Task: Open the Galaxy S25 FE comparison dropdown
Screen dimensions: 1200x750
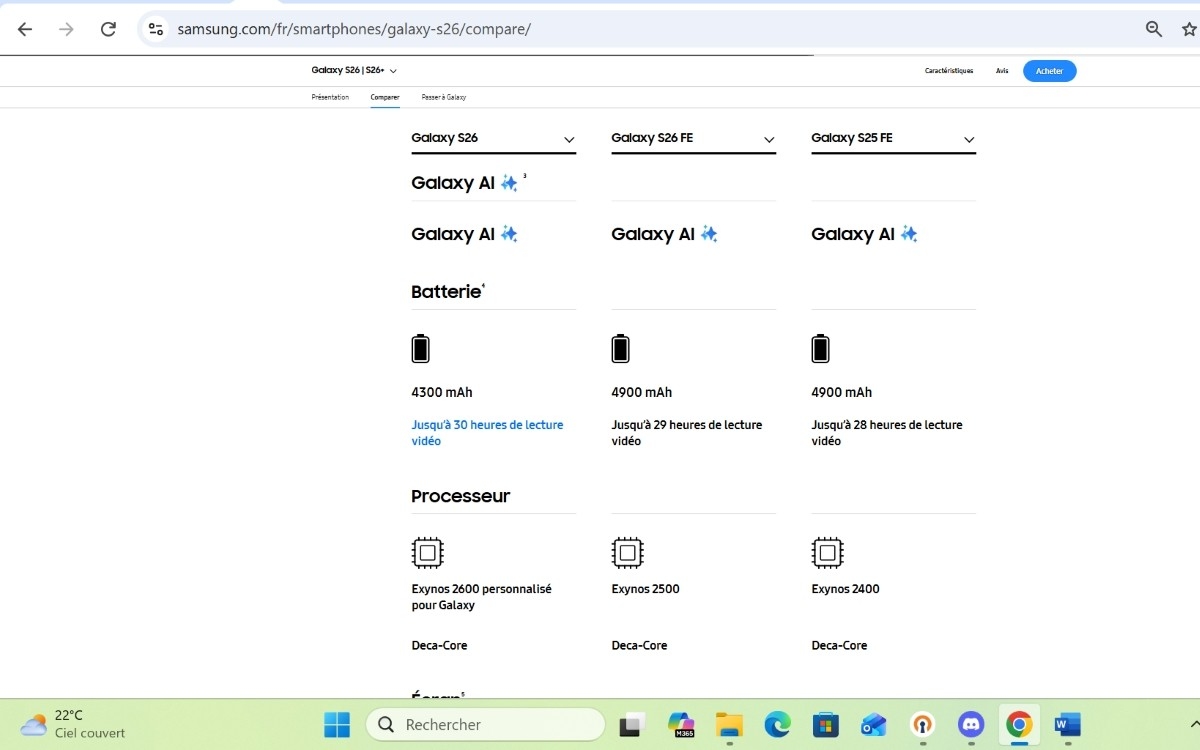Action: (894, 139)
